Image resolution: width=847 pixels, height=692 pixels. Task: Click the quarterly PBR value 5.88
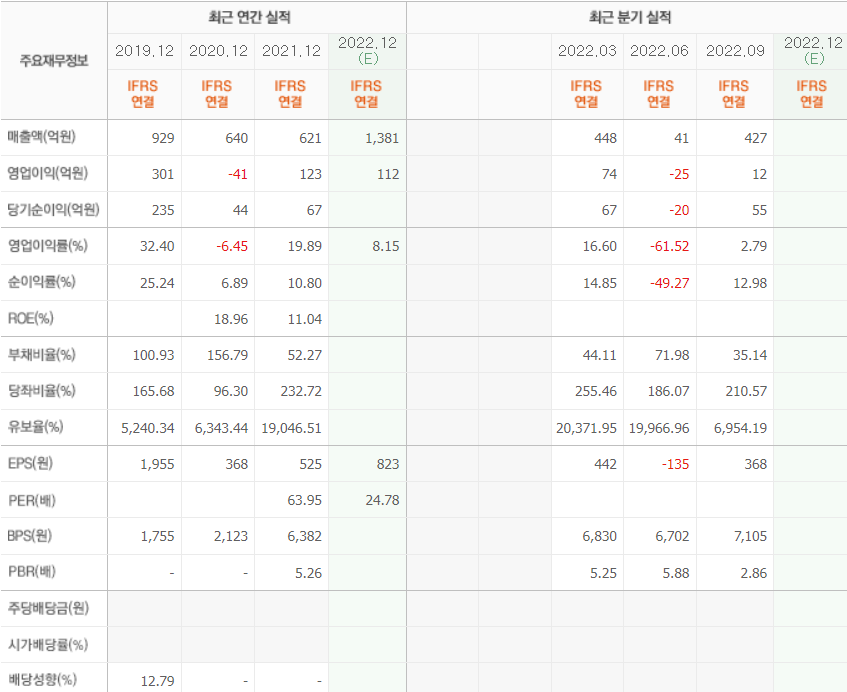tap(676, 573)
